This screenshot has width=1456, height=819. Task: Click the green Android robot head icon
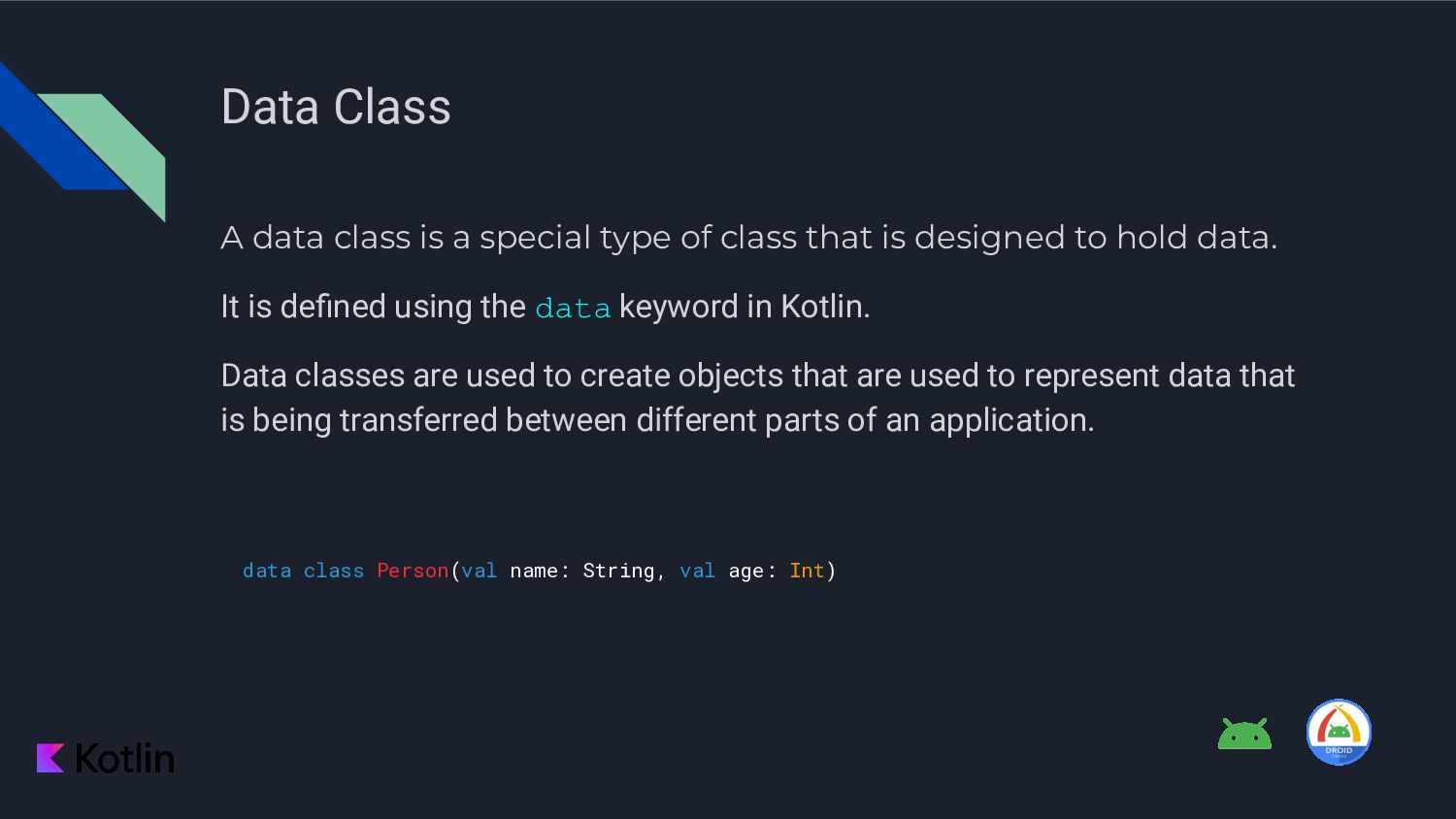pyautogui.click(x=1244, y=734)
